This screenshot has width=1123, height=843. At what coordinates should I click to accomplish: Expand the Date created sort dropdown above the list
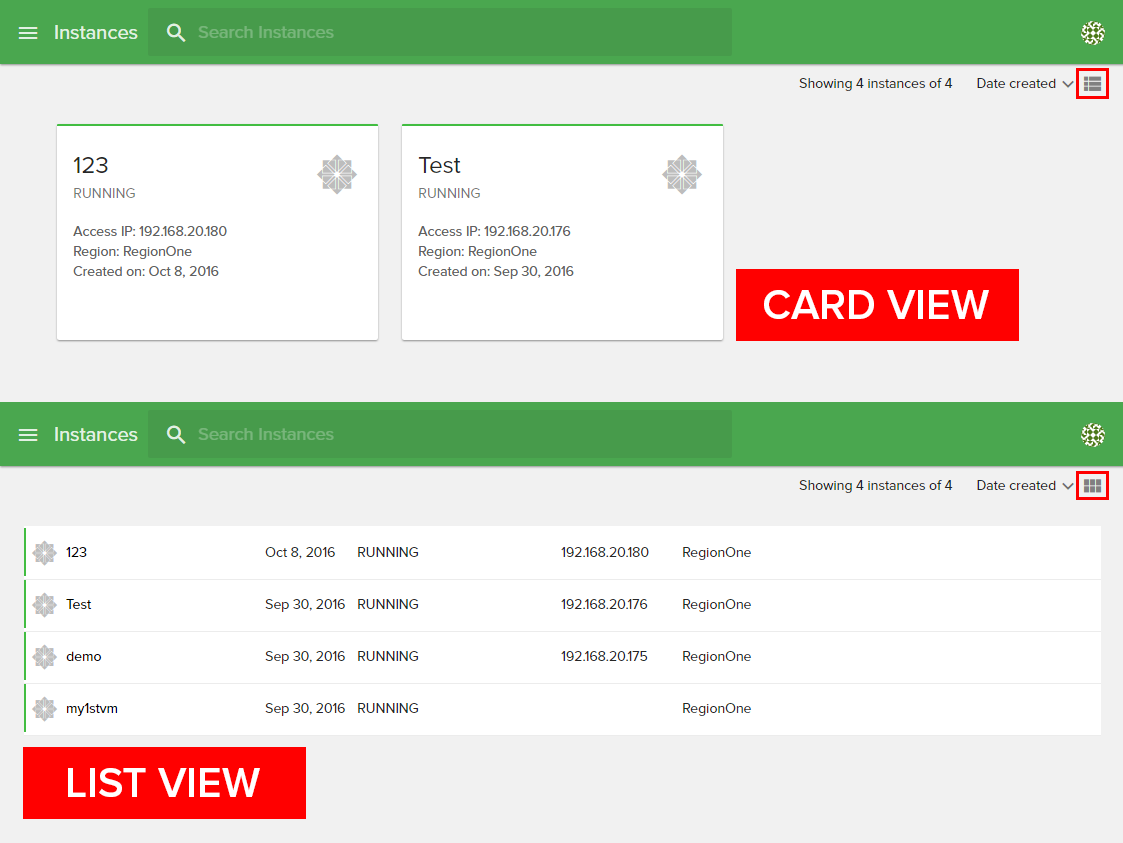tap(1024, 486)
